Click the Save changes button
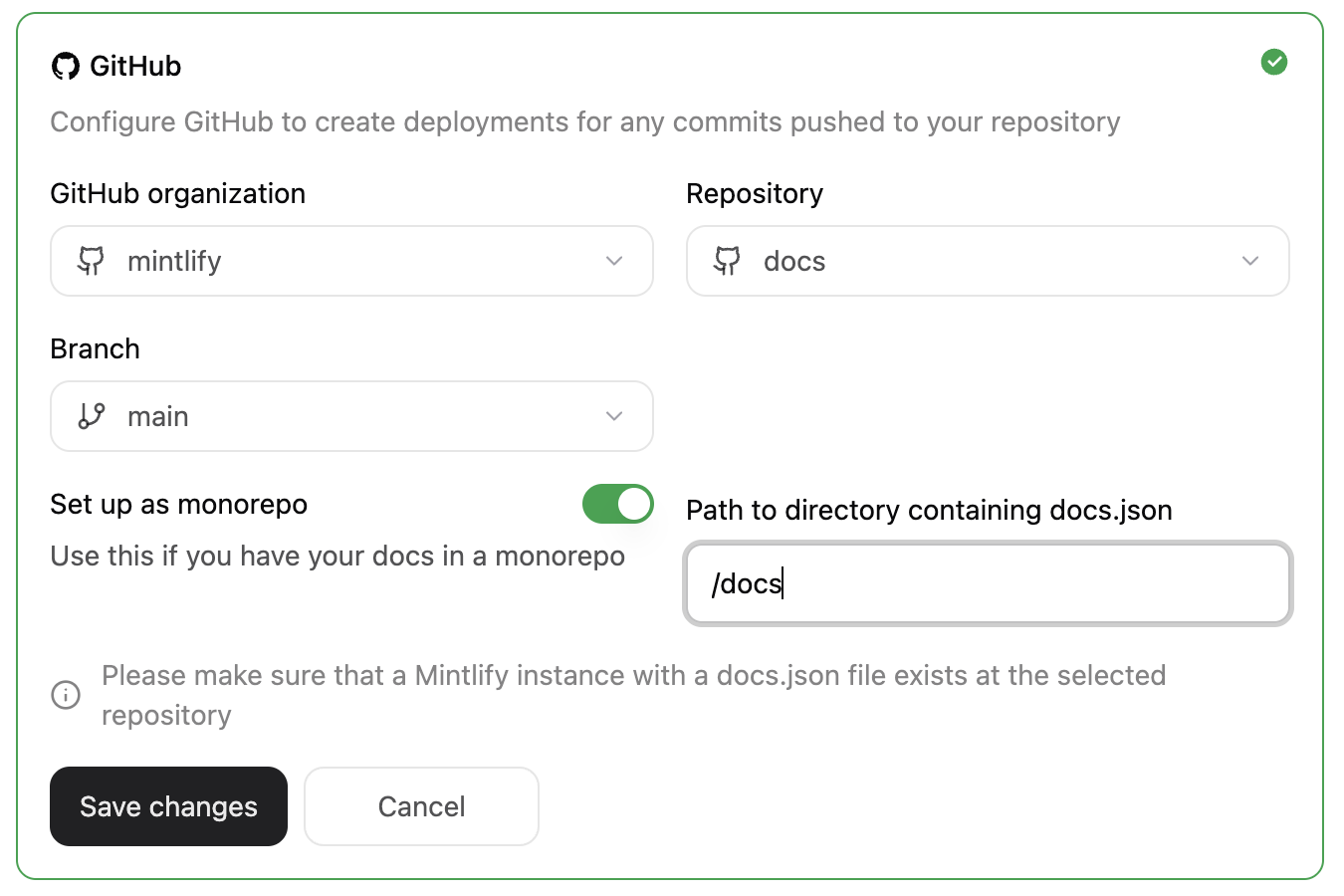This screenshot has height=896, width=1344. click(167, 806)
